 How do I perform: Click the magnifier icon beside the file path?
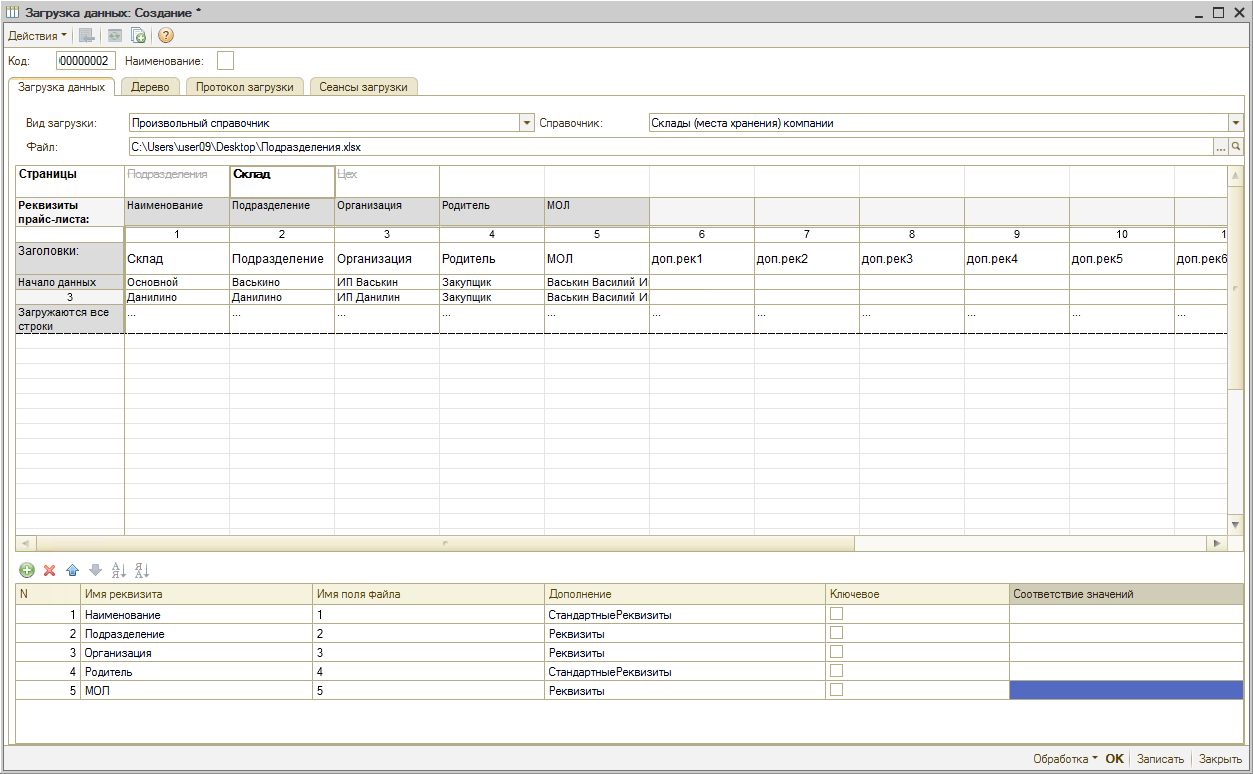pyautogui.click(x=1236, y=147)
